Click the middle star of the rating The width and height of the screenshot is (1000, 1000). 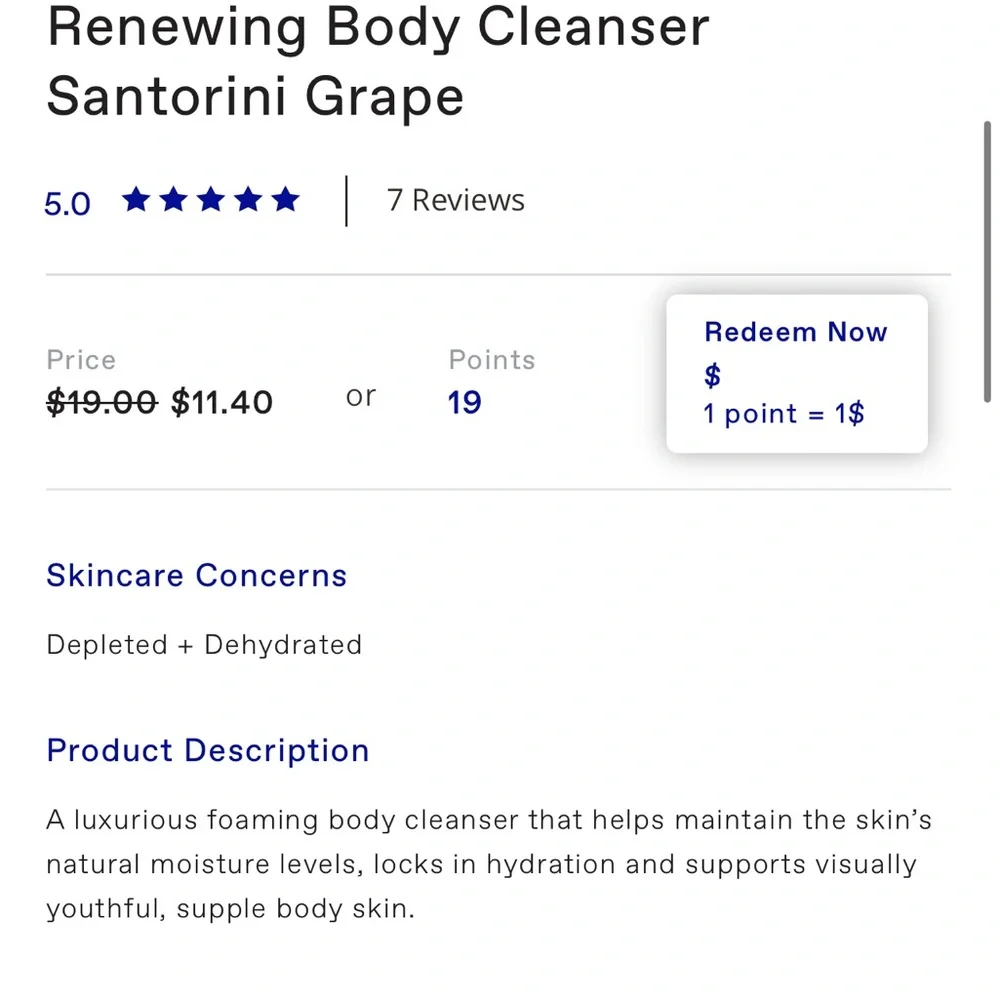(x=211, y=200)
